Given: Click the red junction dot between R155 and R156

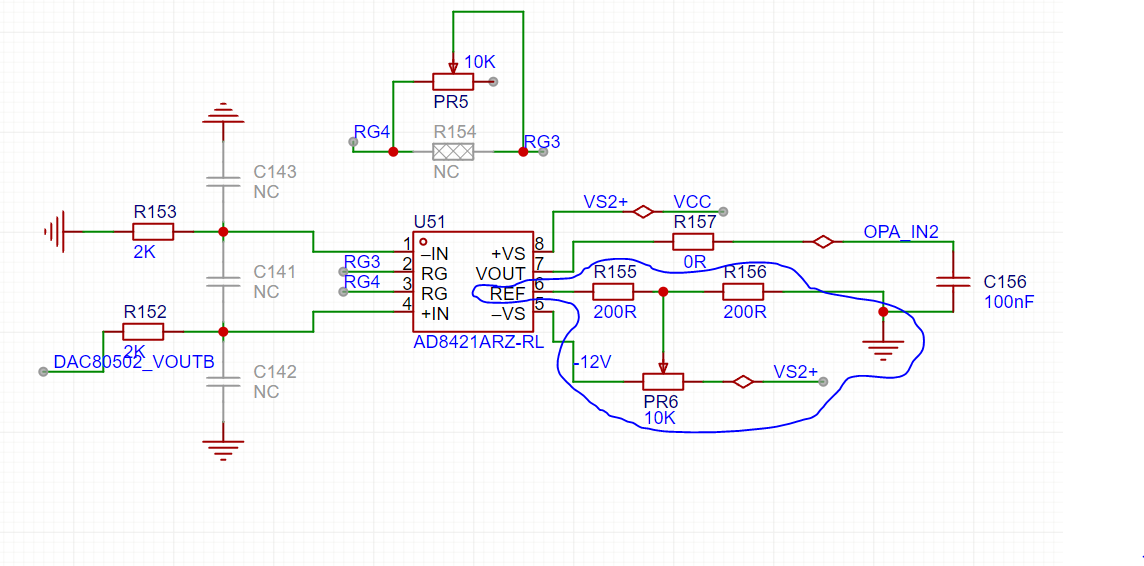Looking at the screenshot, I should coord(663,292).
